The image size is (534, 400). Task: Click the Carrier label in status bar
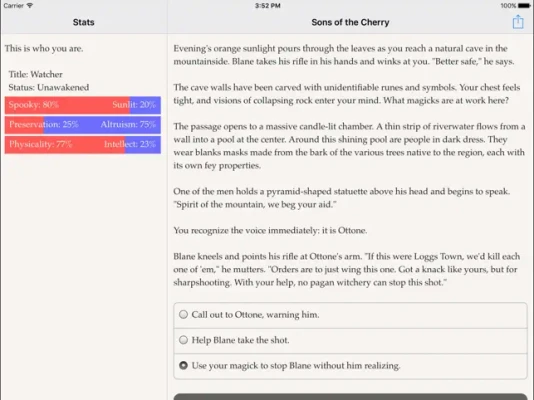(14, 5)
